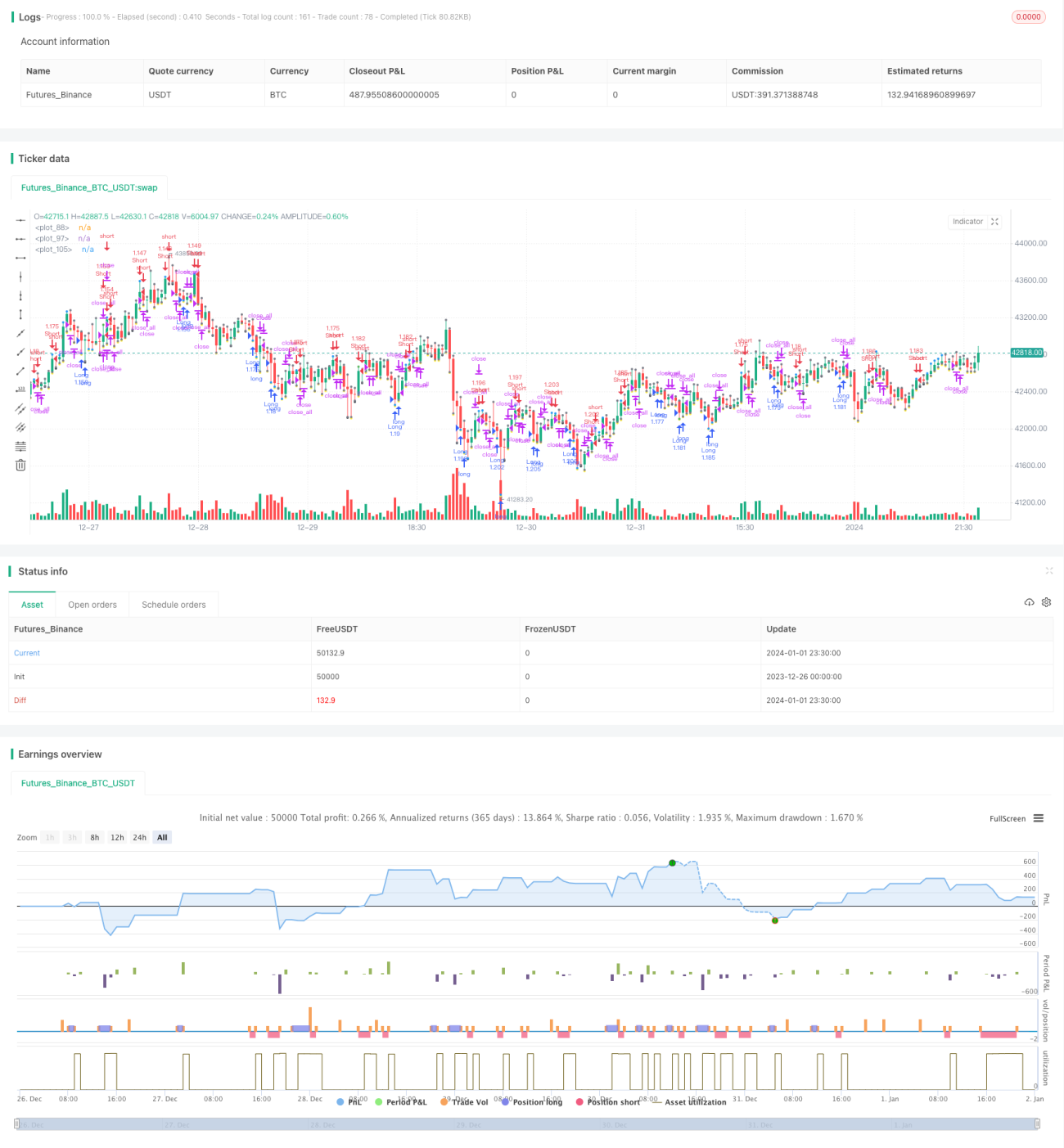Toggle Trade Vol series in legend
This screenshot has width=1064, height=1148.
click(464, 1102)
